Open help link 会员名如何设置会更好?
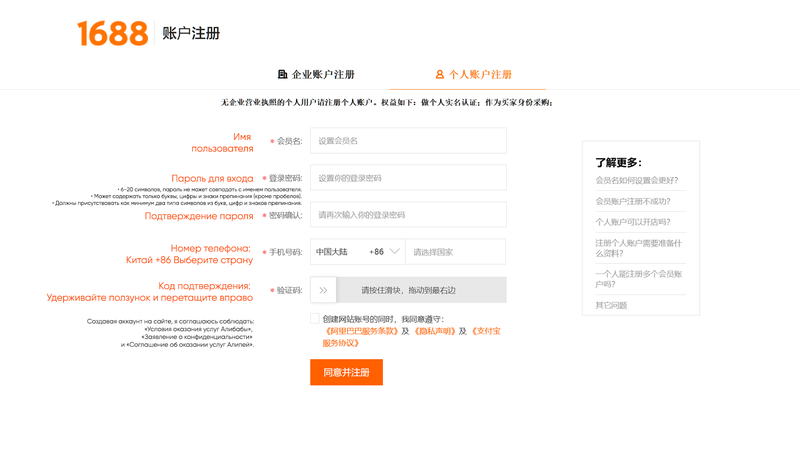 [x=637, y=181]
